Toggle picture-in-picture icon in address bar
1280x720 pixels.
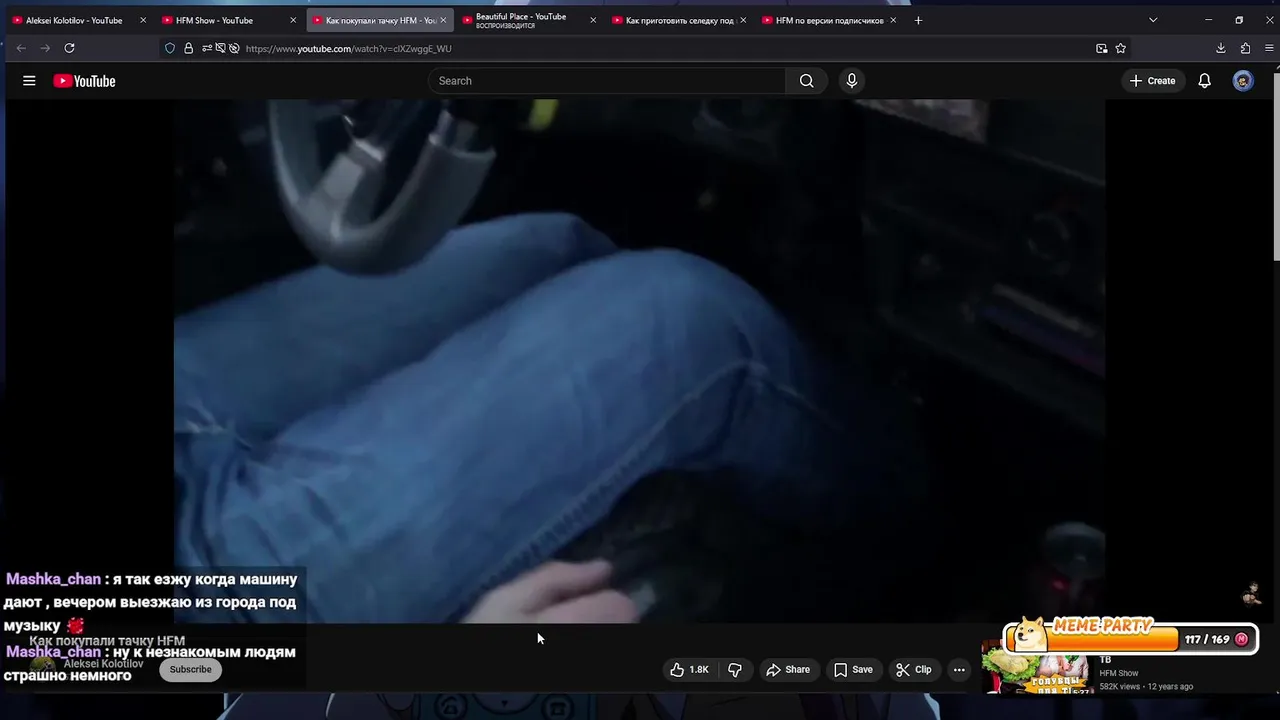coord(1102,48)
